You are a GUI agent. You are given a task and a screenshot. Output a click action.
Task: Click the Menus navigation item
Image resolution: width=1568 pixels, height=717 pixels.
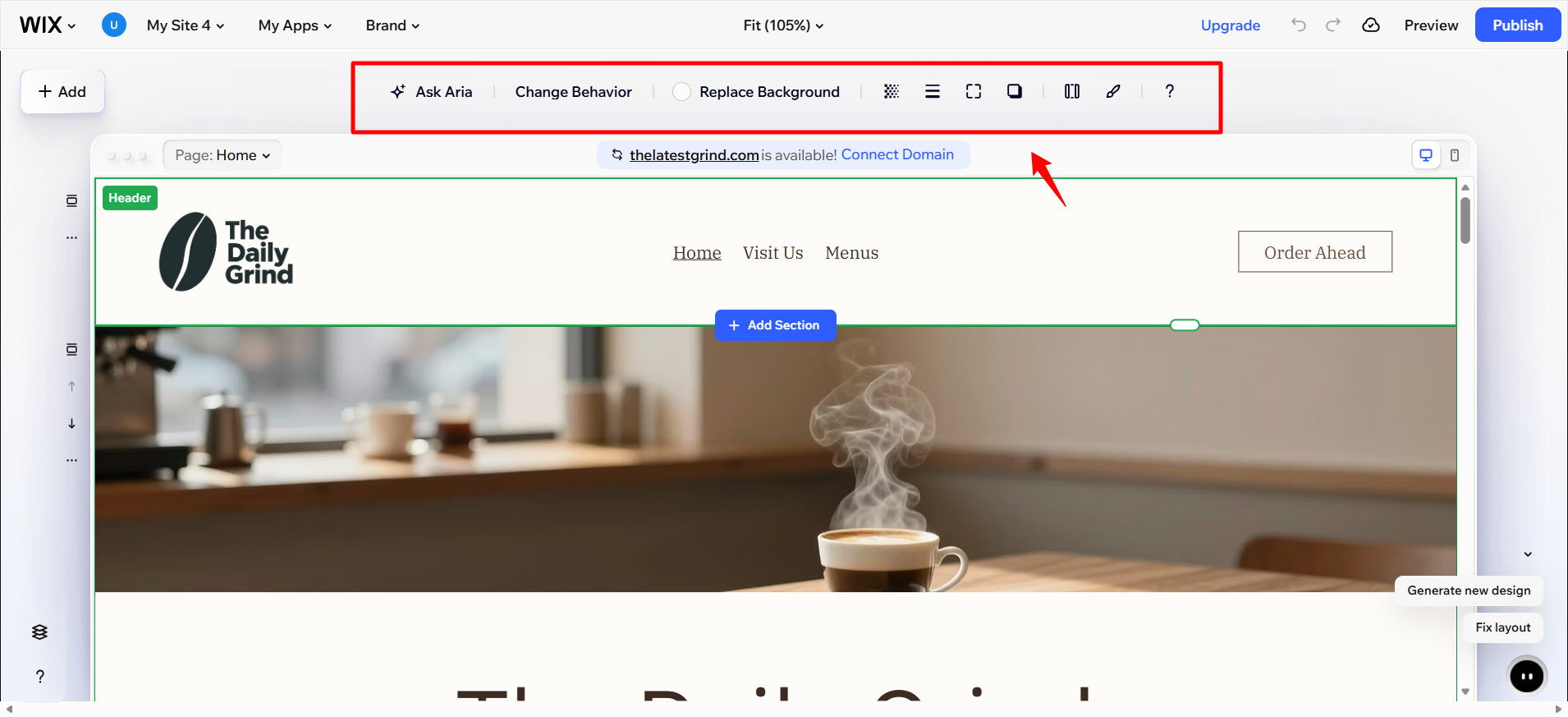pyautogui.click(x=851, y=253)
